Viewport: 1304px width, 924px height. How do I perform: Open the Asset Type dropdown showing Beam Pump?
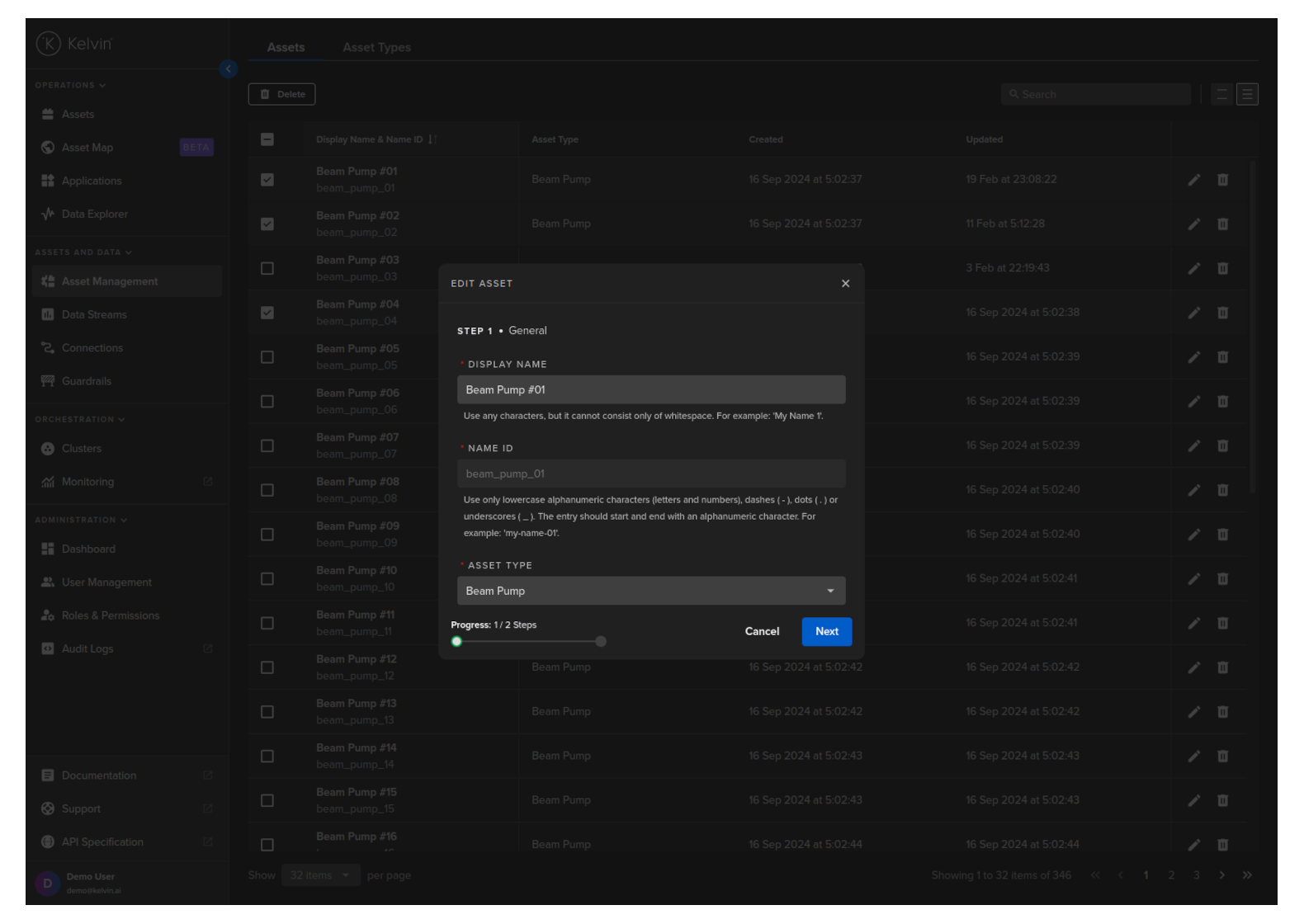click(650, 591)
